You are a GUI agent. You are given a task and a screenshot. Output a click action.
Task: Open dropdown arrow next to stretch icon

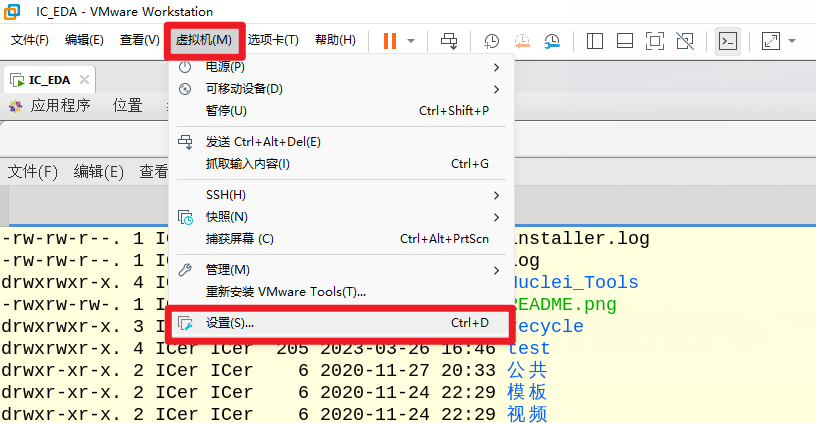(792, 41)
